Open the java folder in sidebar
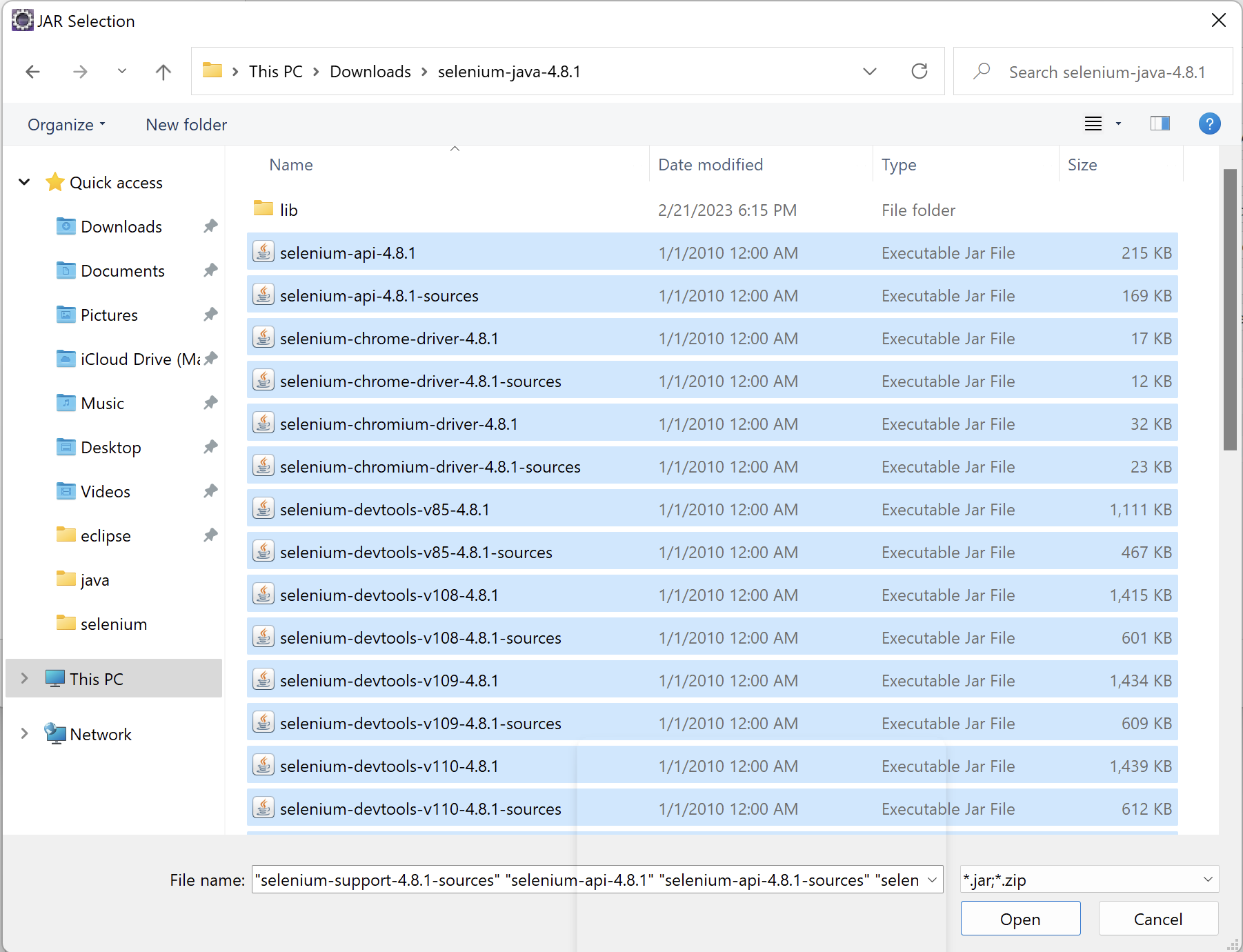The image size is (1243, 952). [95, 580]
